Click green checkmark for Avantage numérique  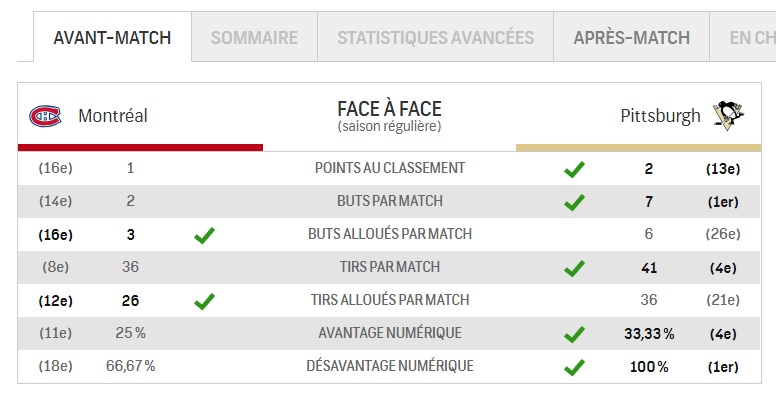pyautogui.click(x=574, y=335)
